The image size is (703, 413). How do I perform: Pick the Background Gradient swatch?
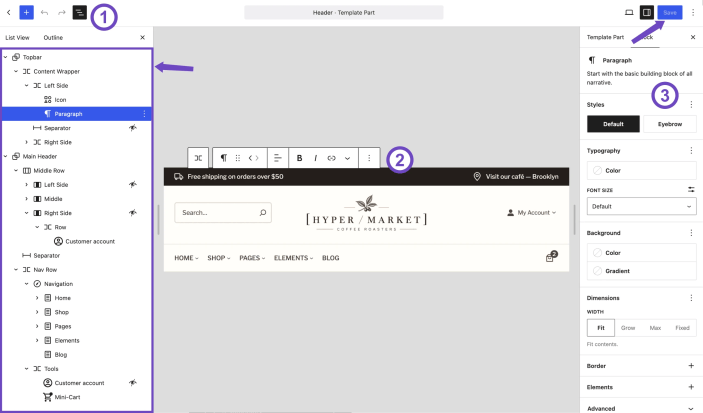(x=642, y=271)
